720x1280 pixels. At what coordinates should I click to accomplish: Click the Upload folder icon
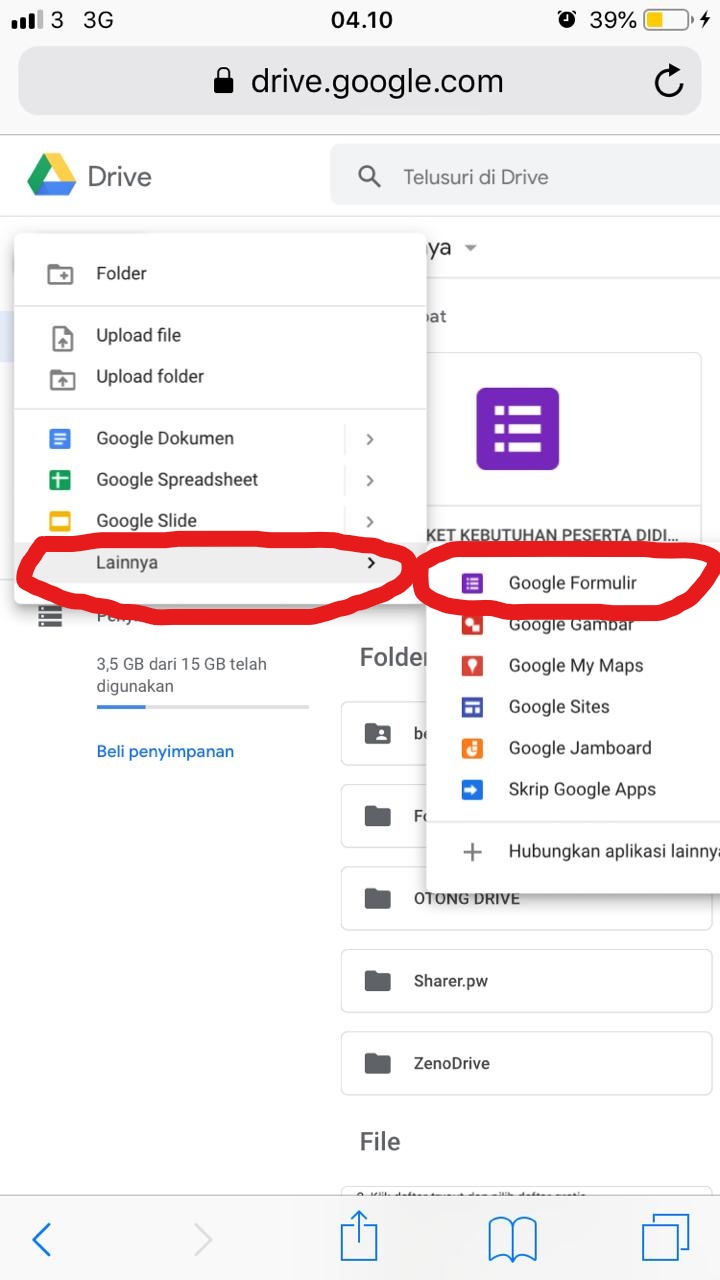click(62, 379)
